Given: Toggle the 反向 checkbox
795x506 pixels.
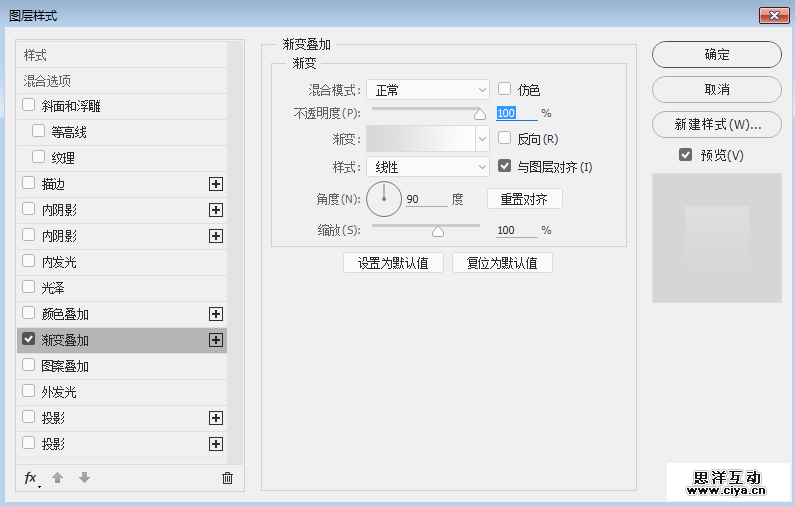Looking at the screenshot, I should [505, 138].
